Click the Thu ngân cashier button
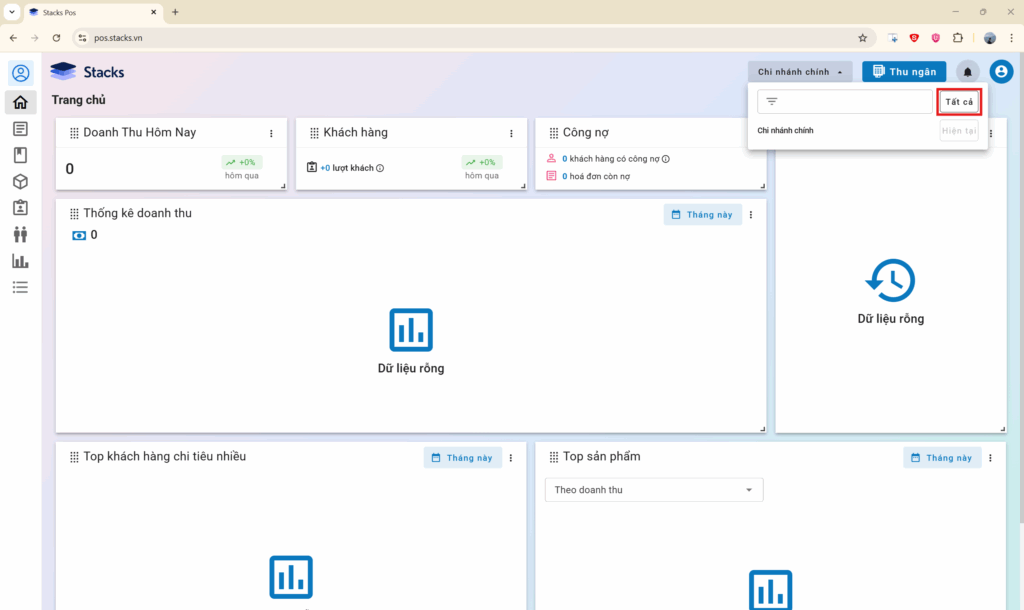The height and width of the screenshot is (610, 1024). click(x=904, y=72)
